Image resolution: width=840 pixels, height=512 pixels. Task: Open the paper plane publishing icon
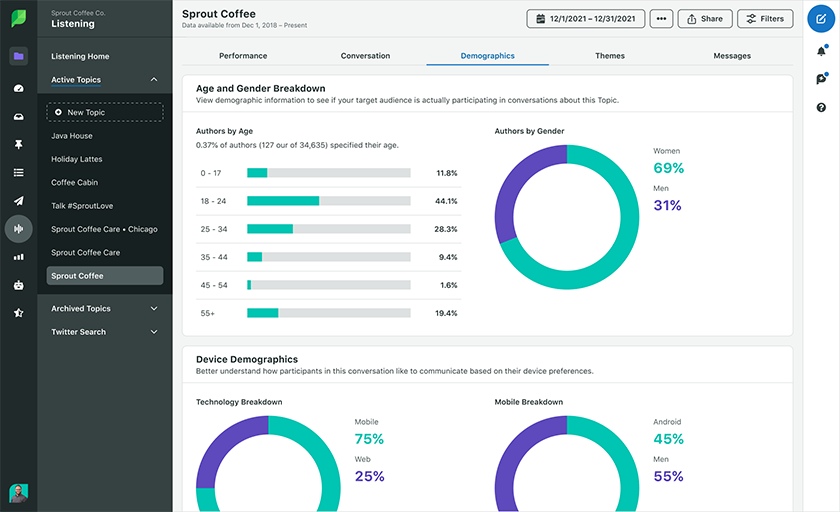point(19,201)
